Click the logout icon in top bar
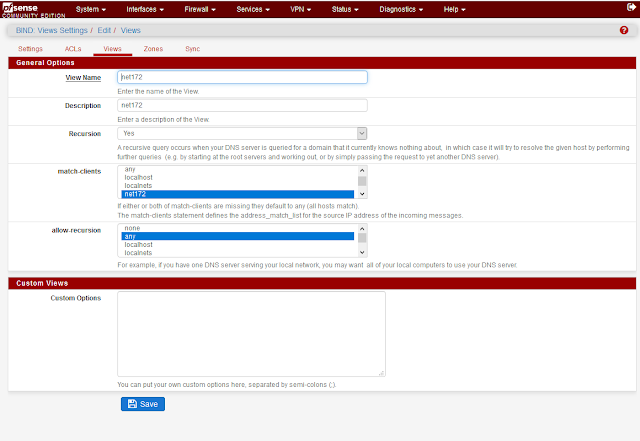 pyautogui.click(x=625, y=10)
